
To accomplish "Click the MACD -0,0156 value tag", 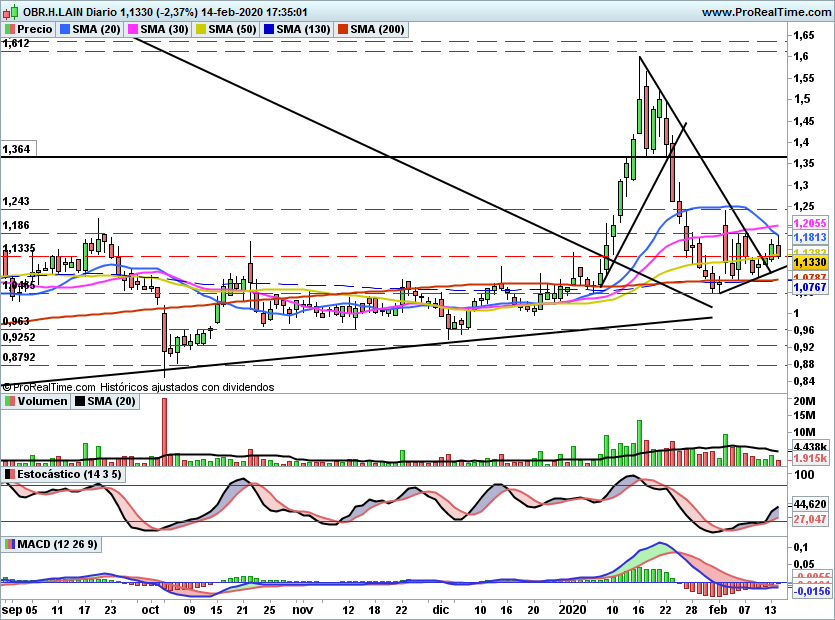I will coord(812,591).
